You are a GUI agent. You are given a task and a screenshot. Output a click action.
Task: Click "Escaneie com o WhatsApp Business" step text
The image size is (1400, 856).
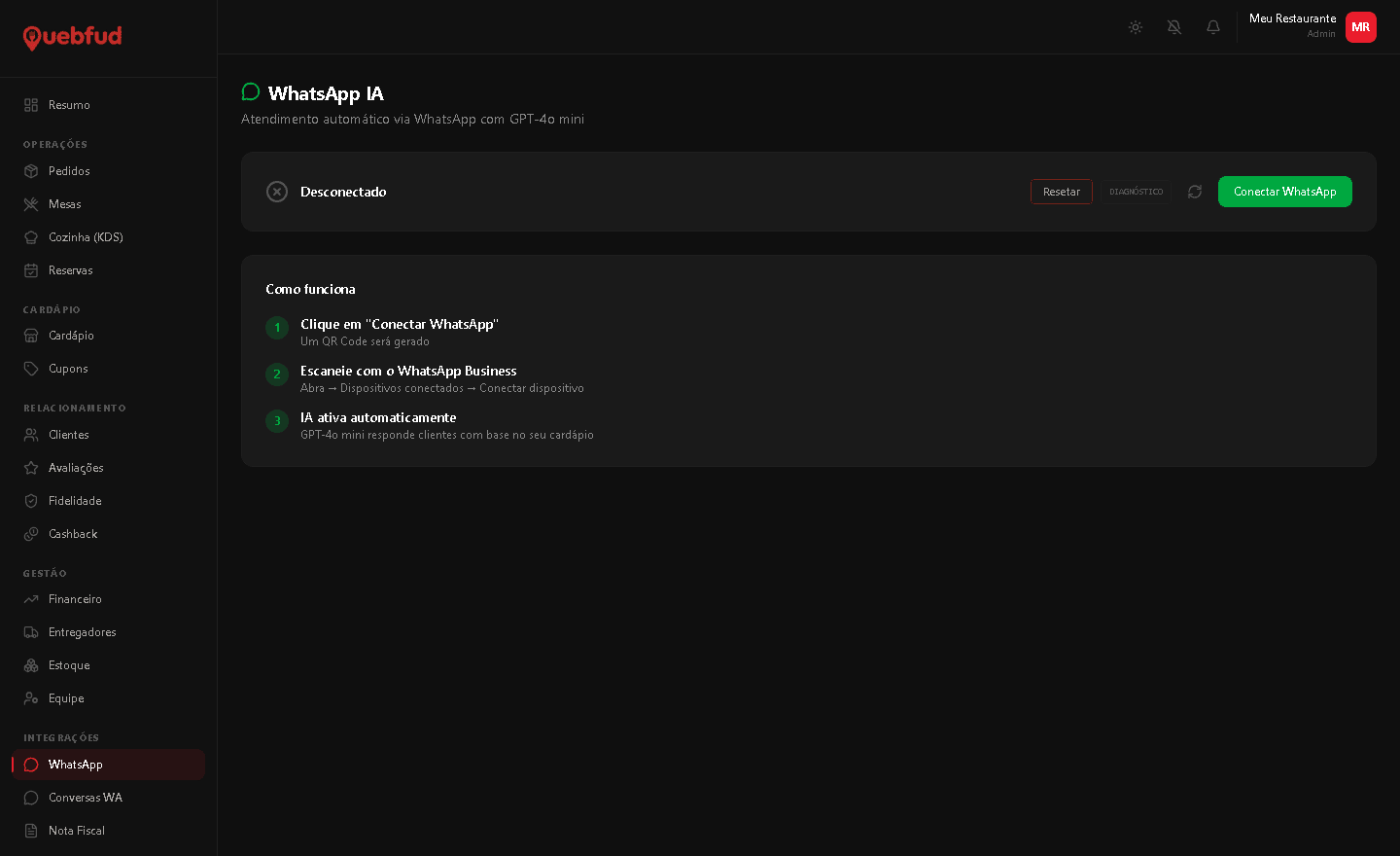pyautogui.click(x=408, y=371)
